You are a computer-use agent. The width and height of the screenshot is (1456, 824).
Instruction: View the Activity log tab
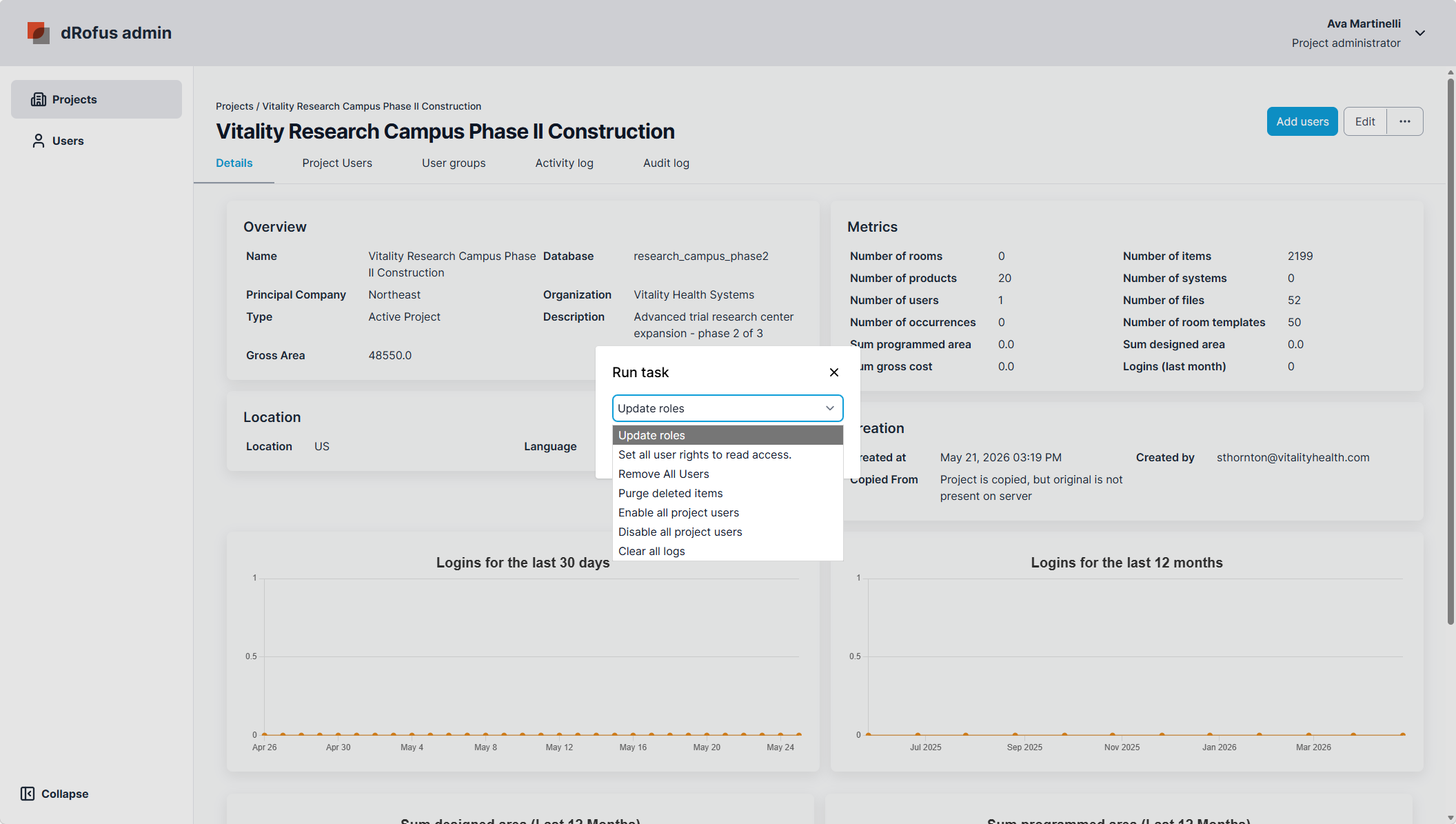coord(565,163)
